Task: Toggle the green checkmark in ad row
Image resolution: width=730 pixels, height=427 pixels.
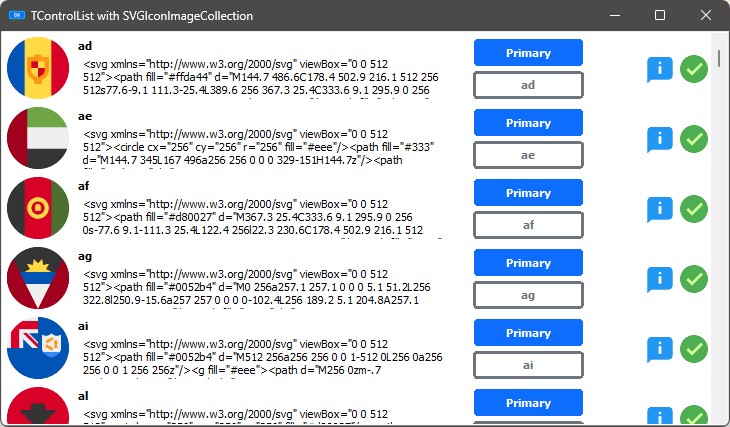Action: (x=694, y=69)
